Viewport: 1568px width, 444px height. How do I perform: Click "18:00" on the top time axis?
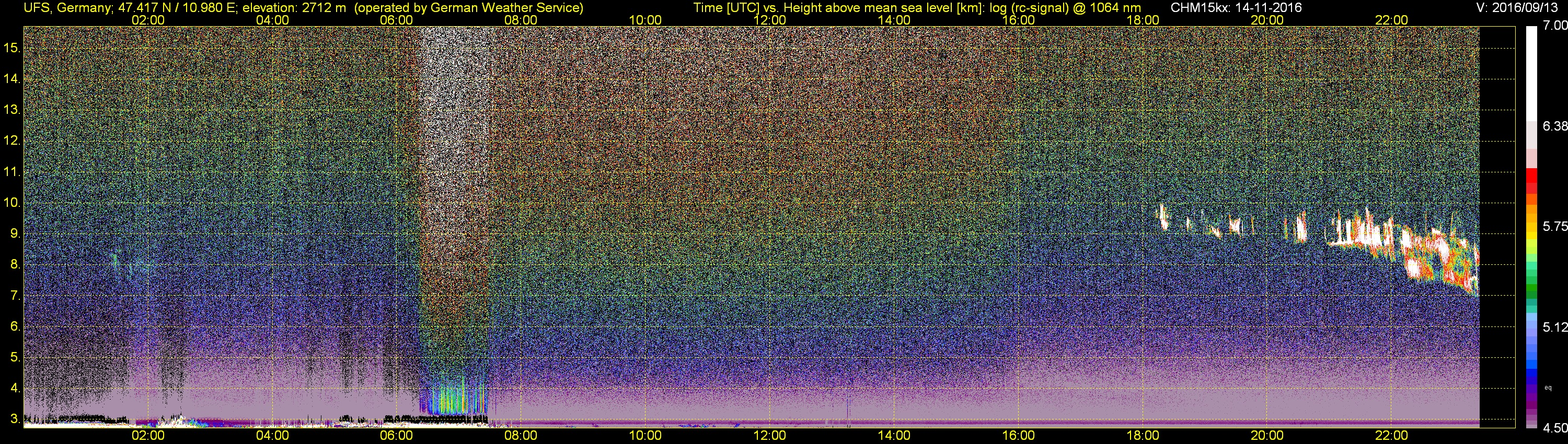(x=1143, y=20)
